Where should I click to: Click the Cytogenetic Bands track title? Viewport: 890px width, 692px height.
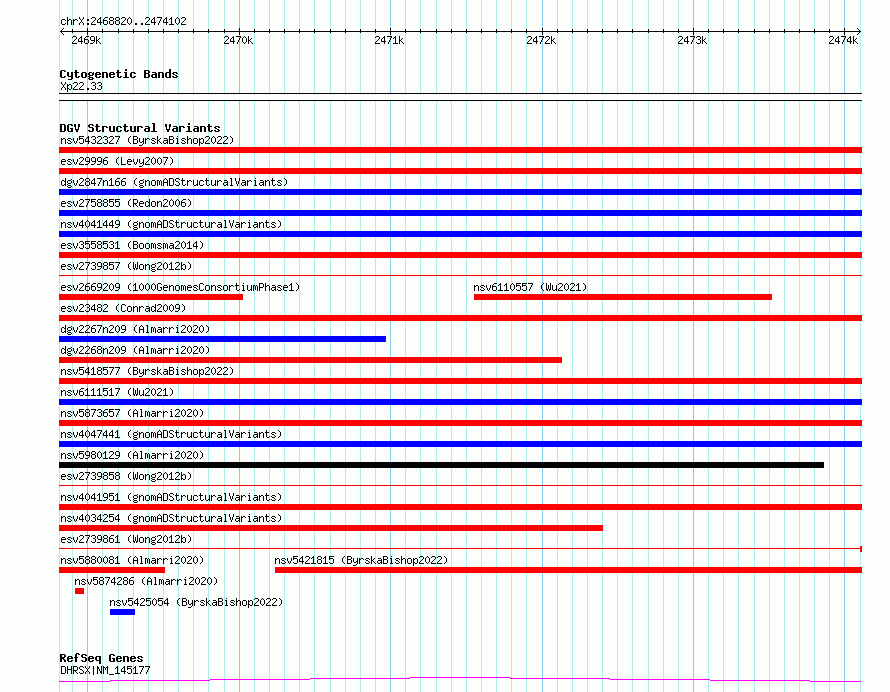point(119,74)
